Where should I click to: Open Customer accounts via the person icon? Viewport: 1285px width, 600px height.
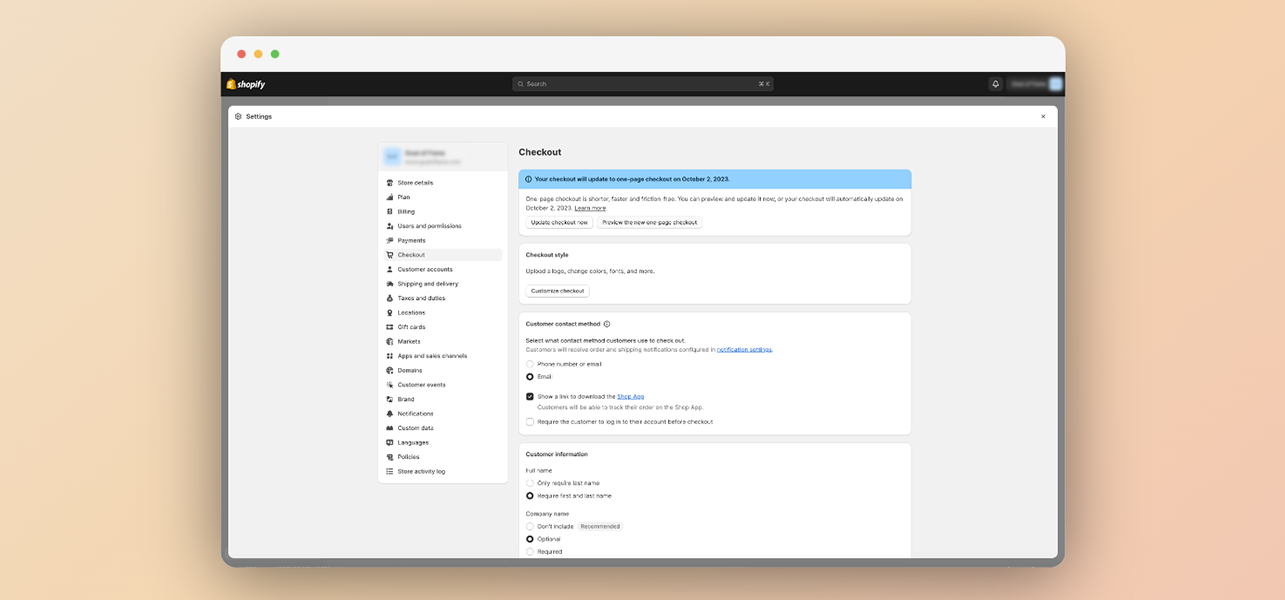click(x=390, y=269)
